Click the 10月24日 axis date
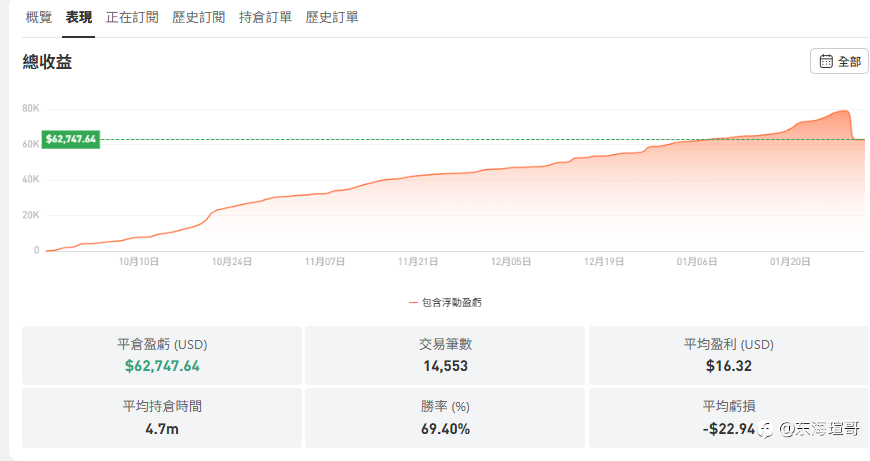 point(232,261)
